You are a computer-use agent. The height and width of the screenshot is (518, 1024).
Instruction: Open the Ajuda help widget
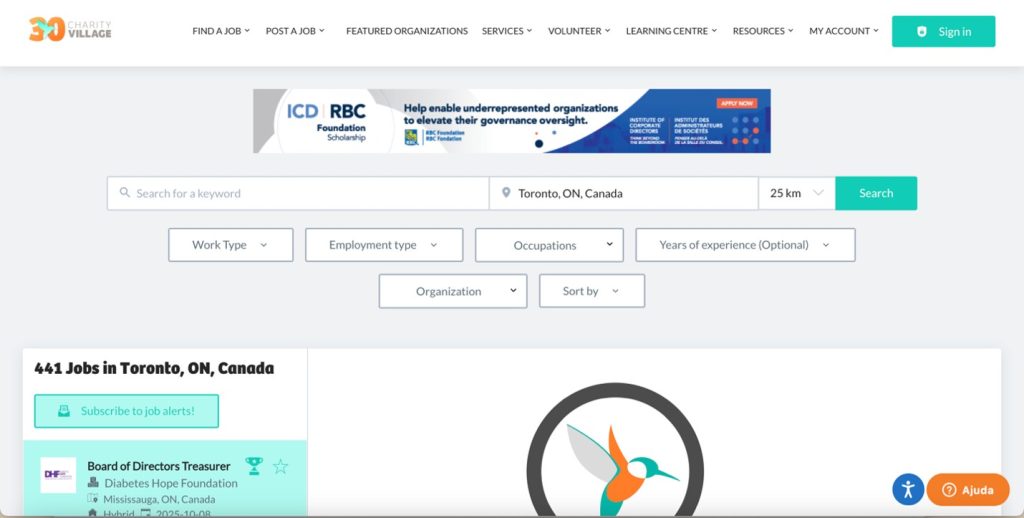pos(968,490)
